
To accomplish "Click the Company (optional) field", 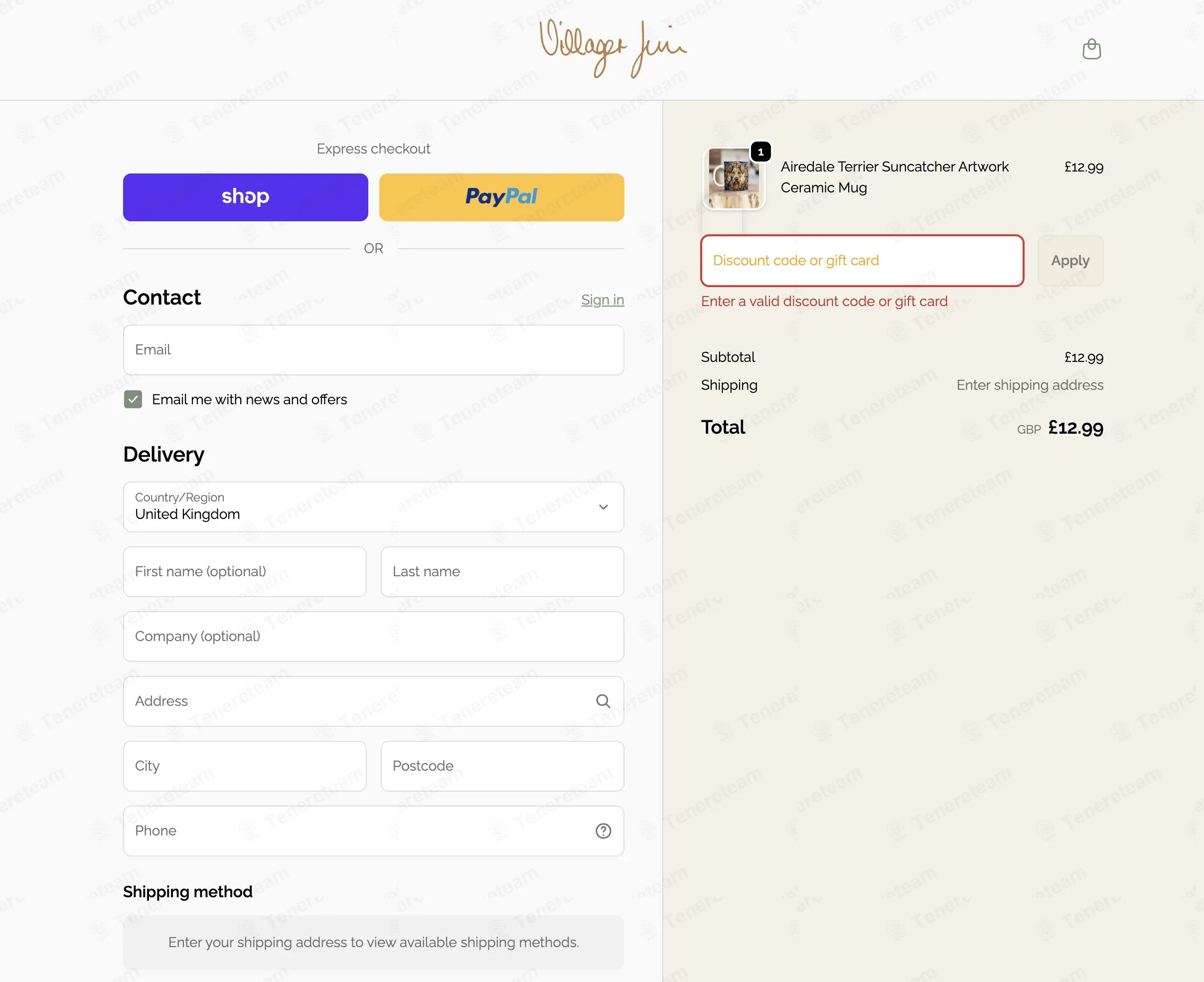I will click(x=373, y=637).
